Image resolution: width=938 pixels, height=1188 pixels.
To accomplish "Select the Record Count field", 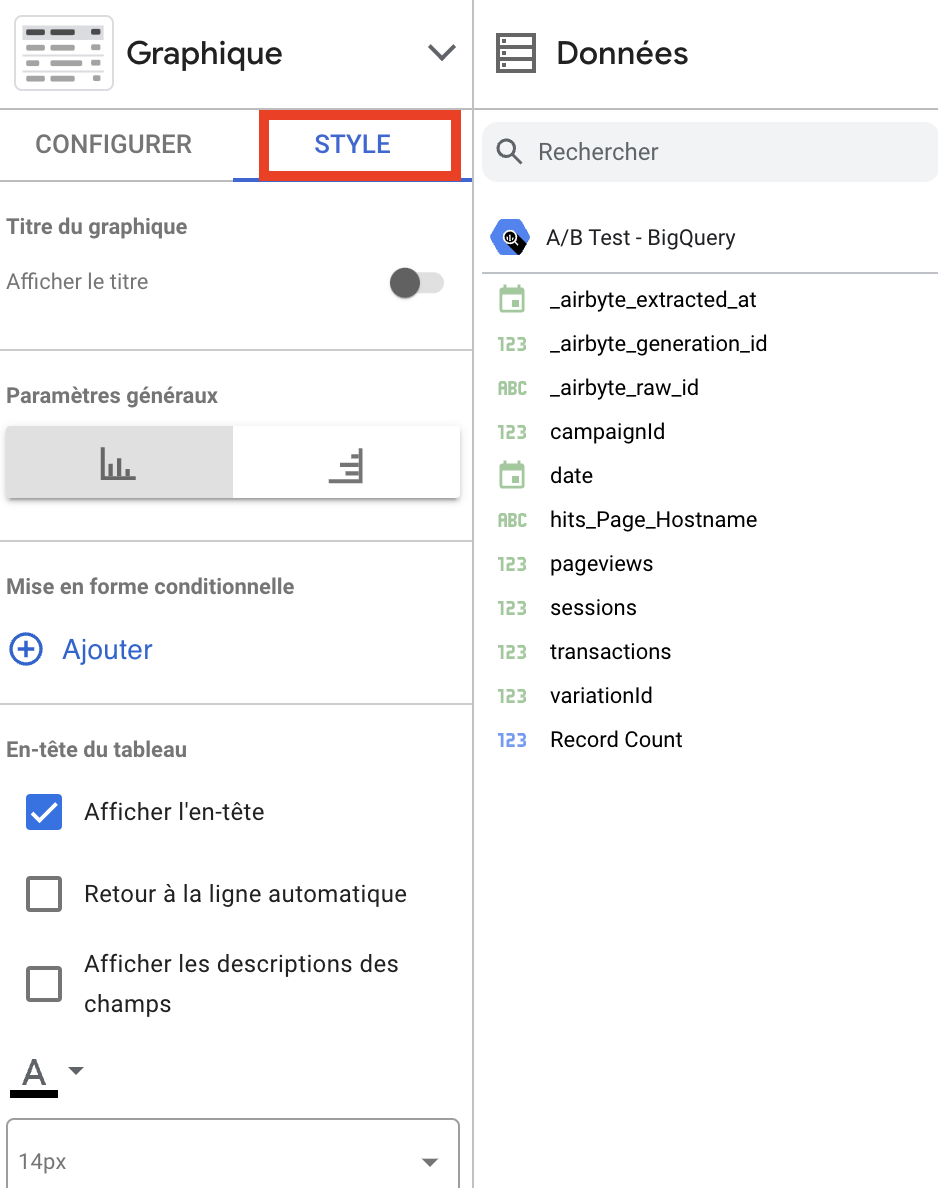I will point(616,739).
